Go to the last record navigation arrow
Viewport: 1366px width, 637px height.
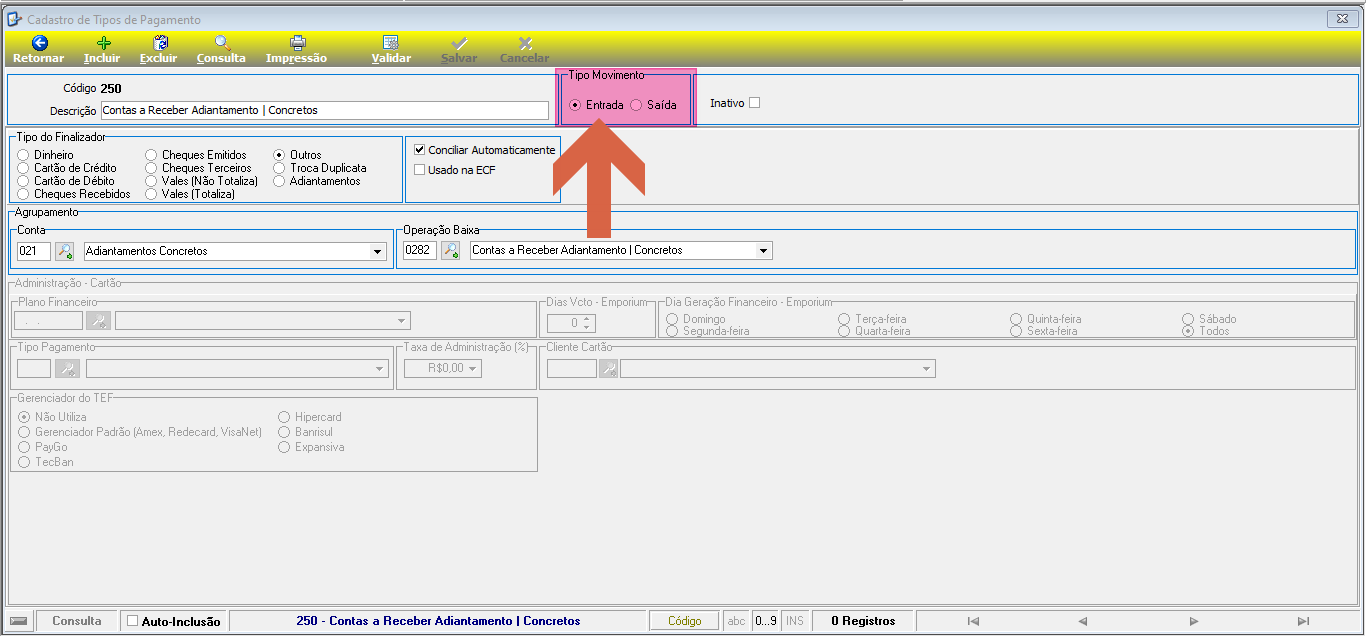point(1303,621)
